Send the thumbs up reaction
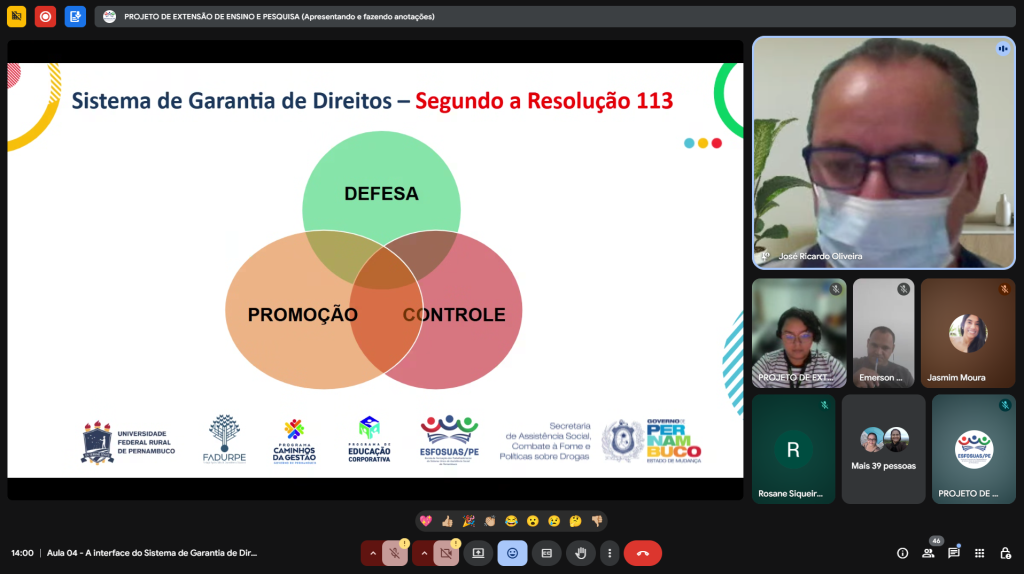 [447, 521]
